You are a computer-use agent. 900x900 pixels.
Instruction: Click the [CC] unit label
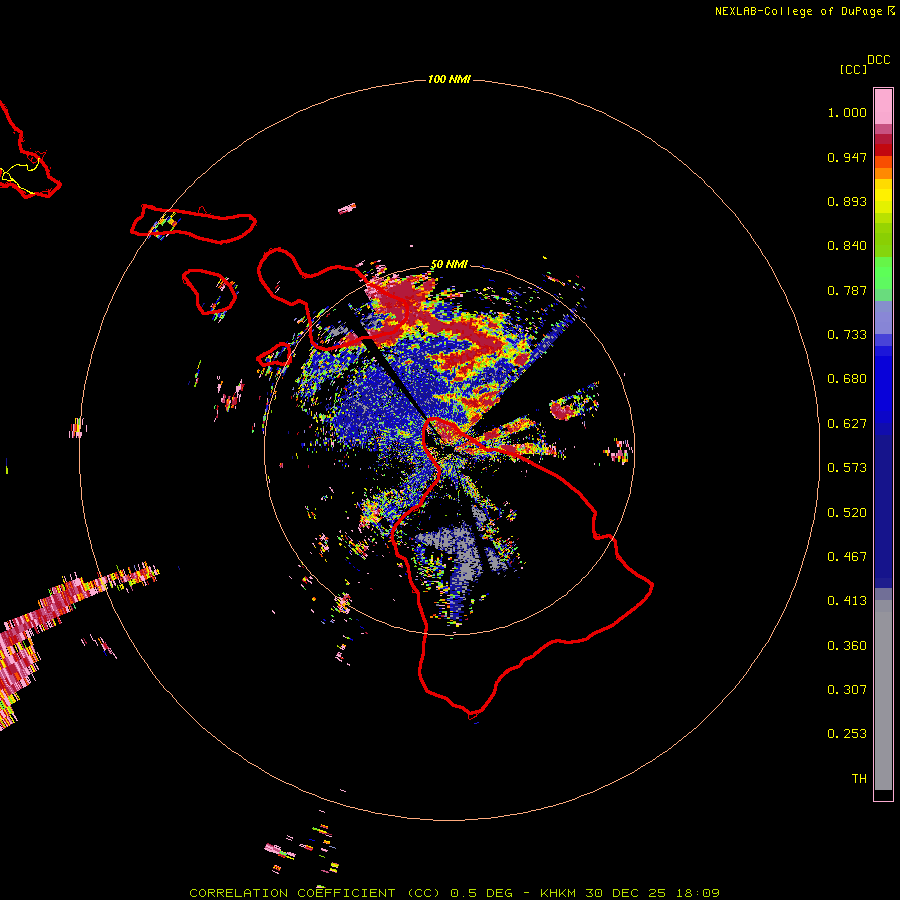(853, 69)
